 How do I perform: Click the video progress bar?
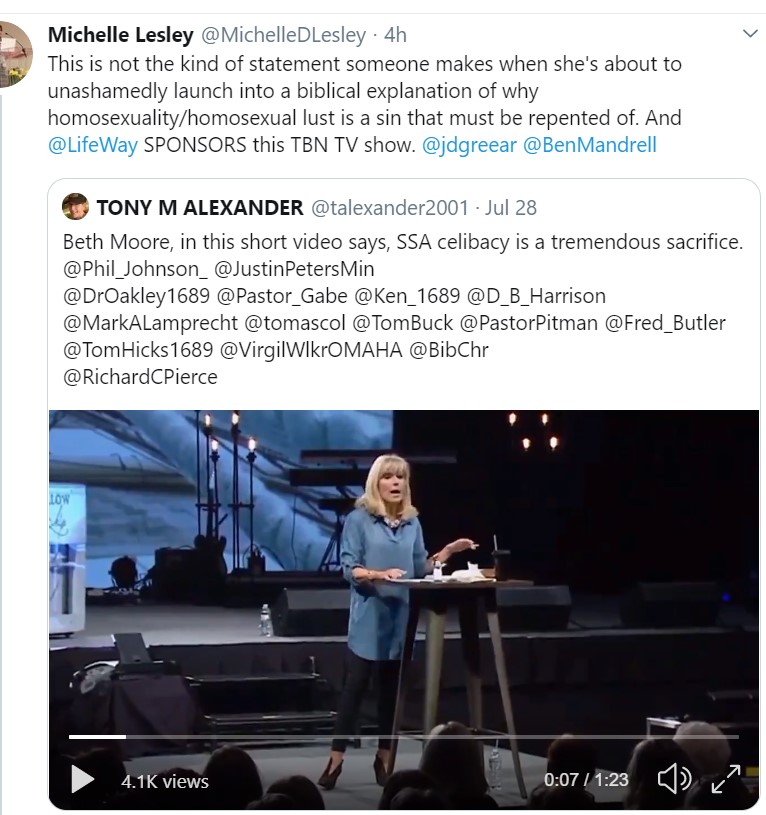[x=400, y=737]
